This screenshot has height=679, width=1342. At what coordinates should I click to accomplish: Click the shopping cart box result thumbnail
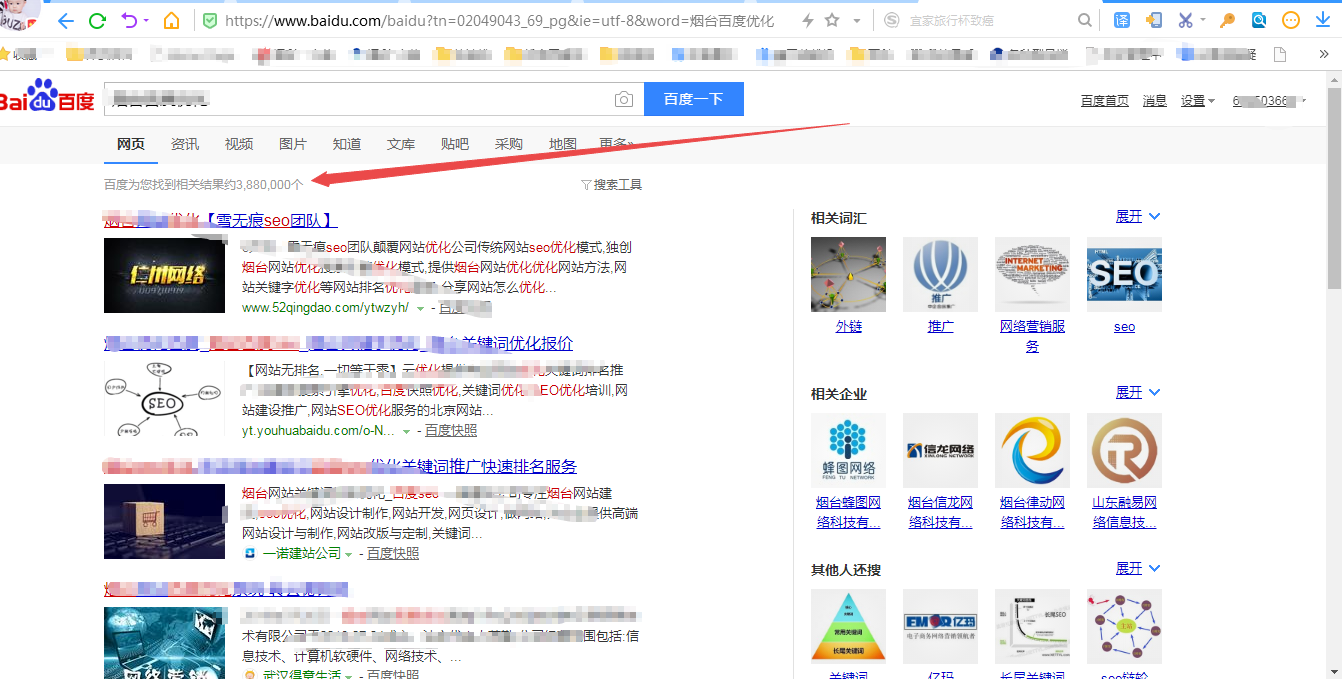click(164, 521)
